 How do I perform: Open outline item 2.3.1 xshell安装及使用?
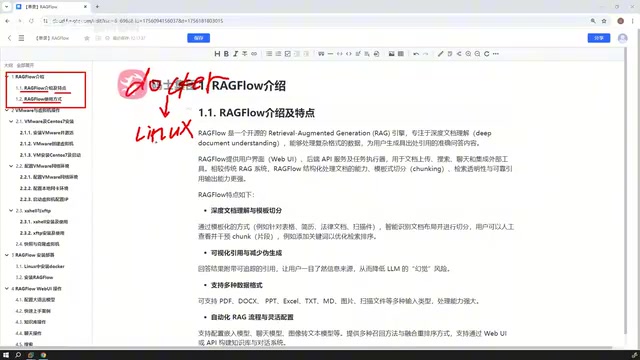(x=44, y=222)
